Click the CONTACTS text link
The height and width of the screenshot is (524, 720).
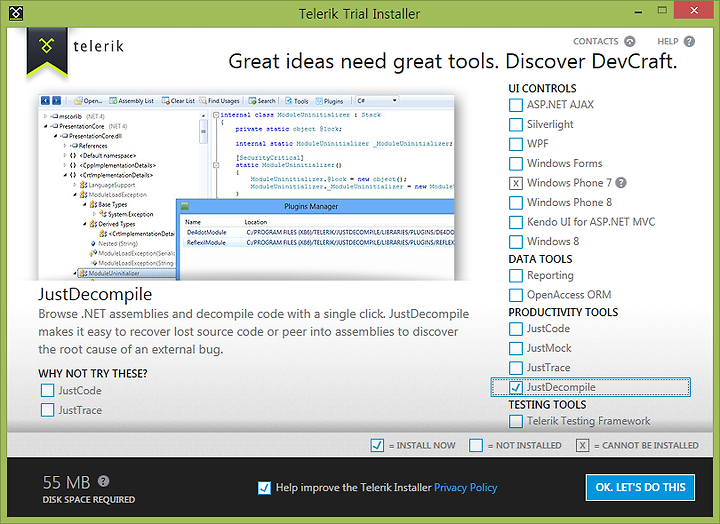coord(596,41)
